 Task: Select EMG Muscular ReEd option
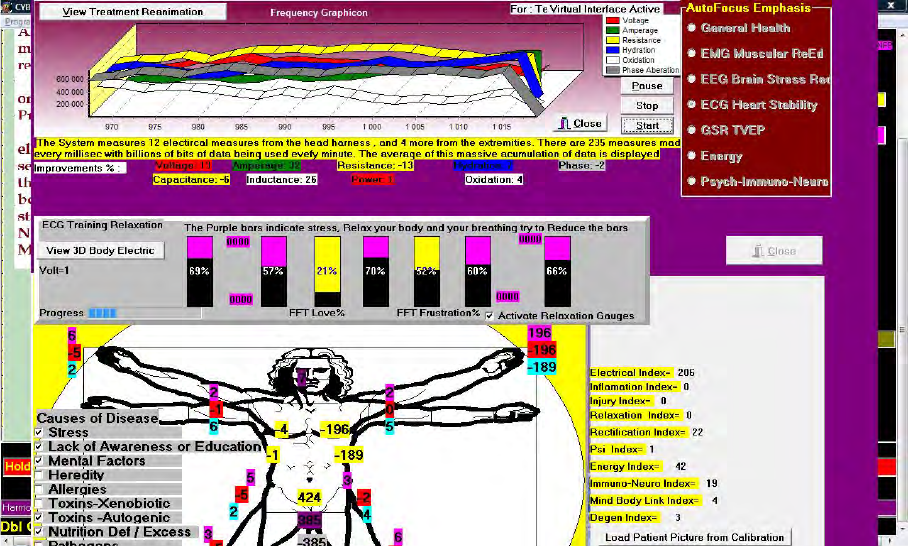(755, 53)
